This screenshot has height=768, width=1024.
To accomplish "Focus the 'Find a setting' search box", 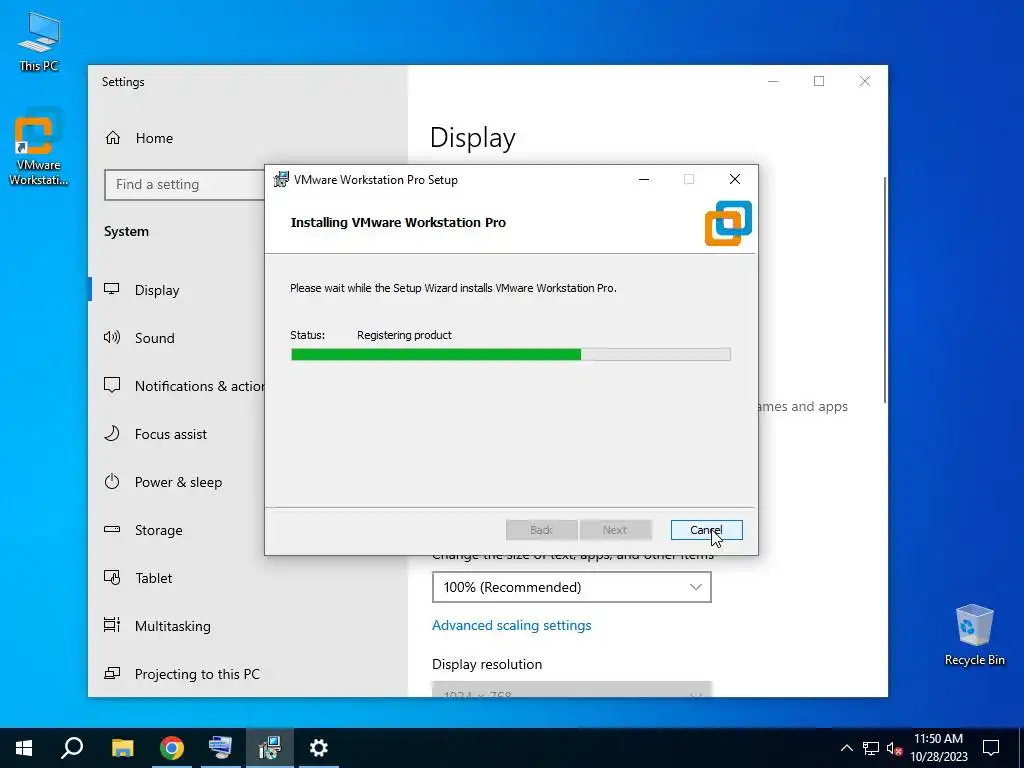I will (x=184, y=185).
